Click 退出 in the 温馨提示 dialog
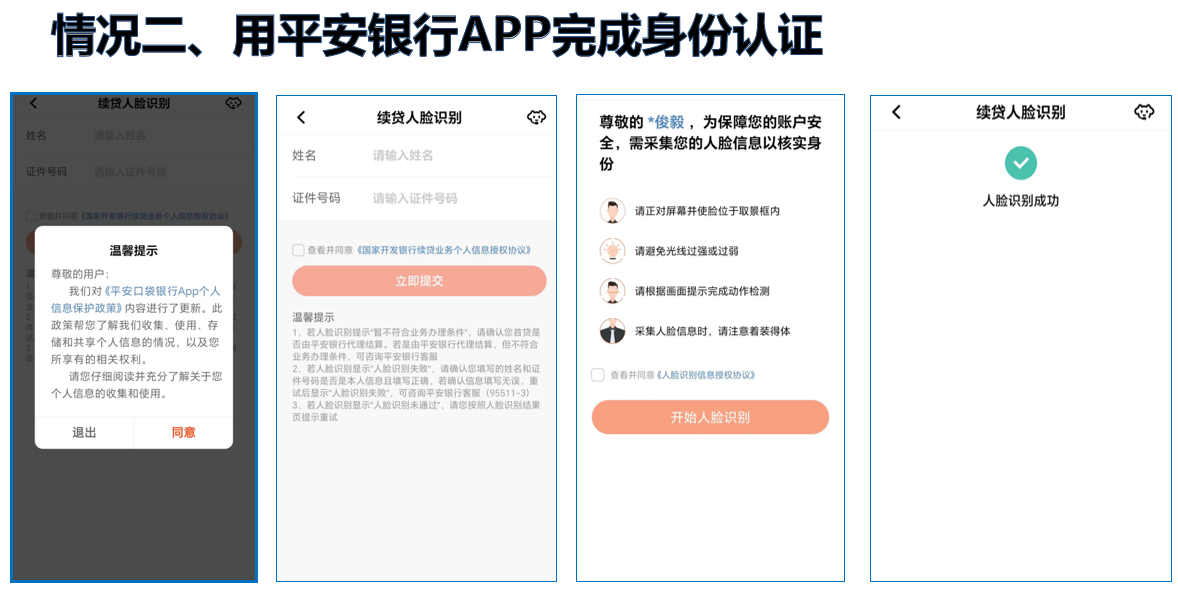The image size is (1178, 595). (84, 433)
